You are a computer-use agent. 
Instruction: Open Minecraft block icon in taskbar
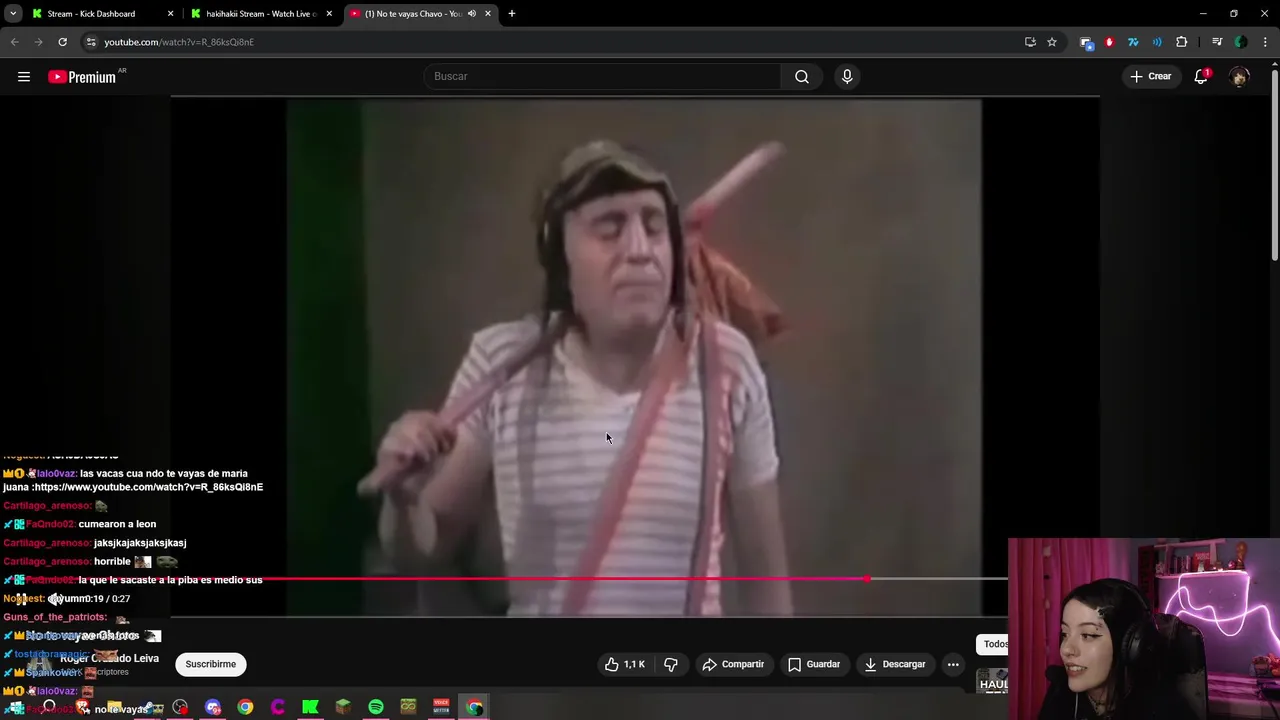[343, 707]
